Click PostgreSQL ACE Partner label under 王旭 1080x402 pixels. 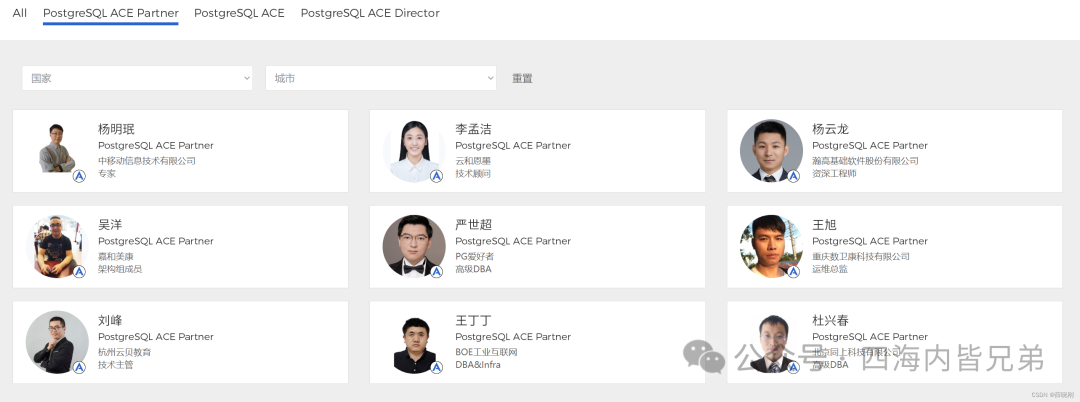point(870,242)
